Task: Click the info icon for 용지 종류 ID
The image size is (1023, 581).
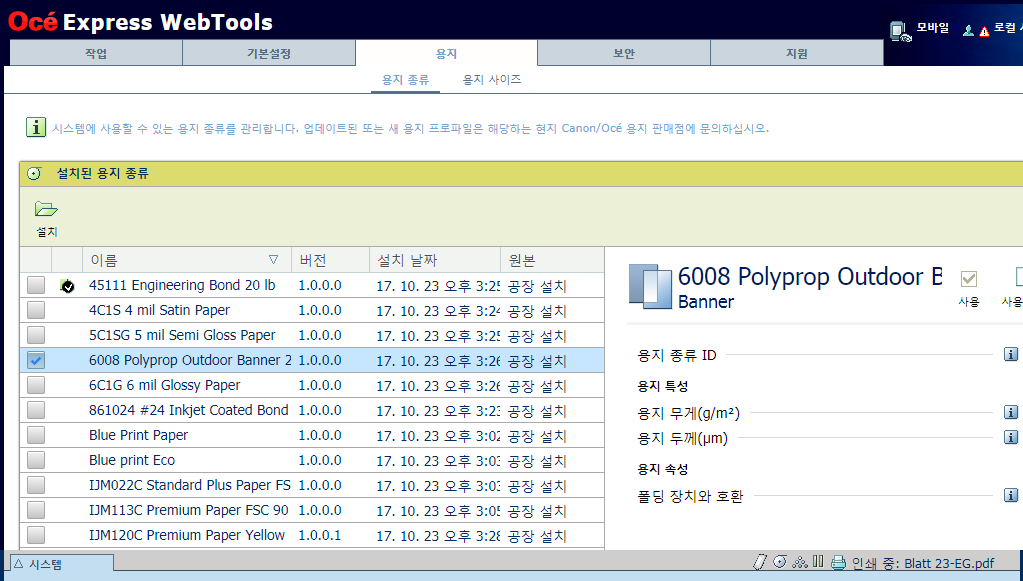Action: (1011, 354)
